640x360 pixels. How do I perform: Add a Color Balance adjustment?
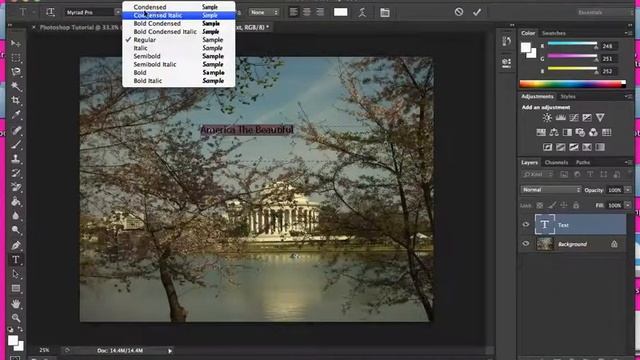pos(554,132)
